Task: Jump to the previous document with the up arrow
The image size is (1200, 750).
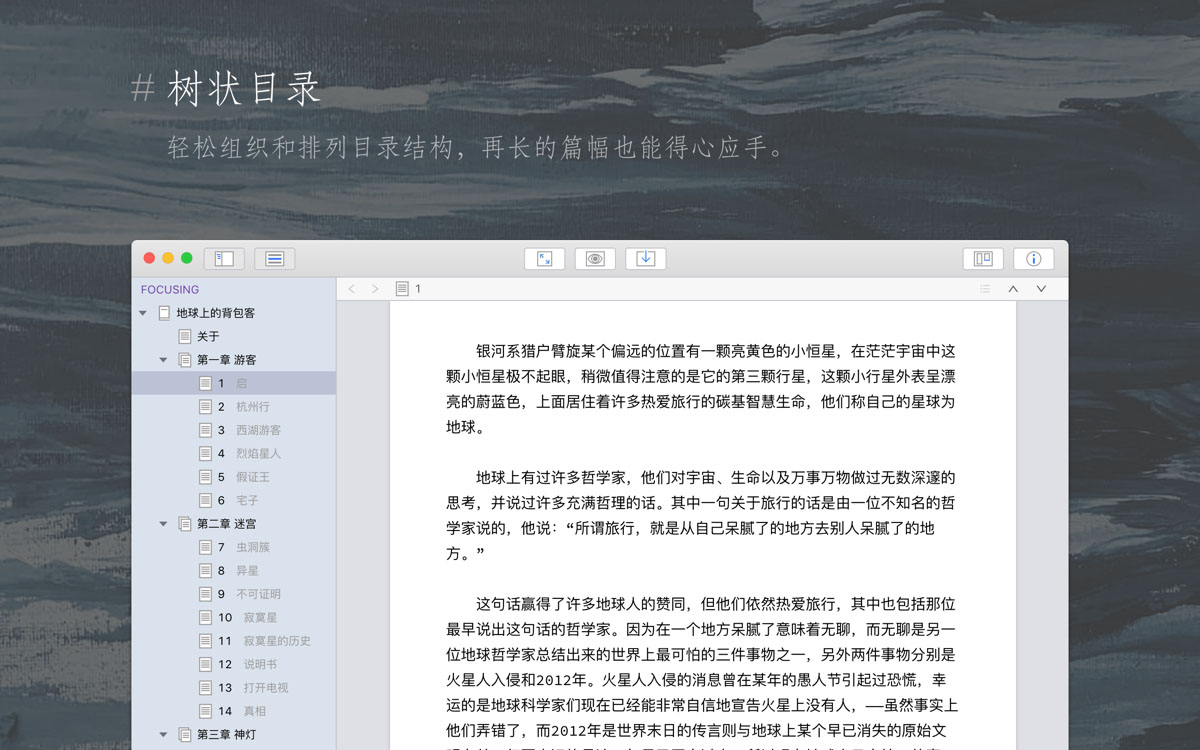Action: point(1013,289)
